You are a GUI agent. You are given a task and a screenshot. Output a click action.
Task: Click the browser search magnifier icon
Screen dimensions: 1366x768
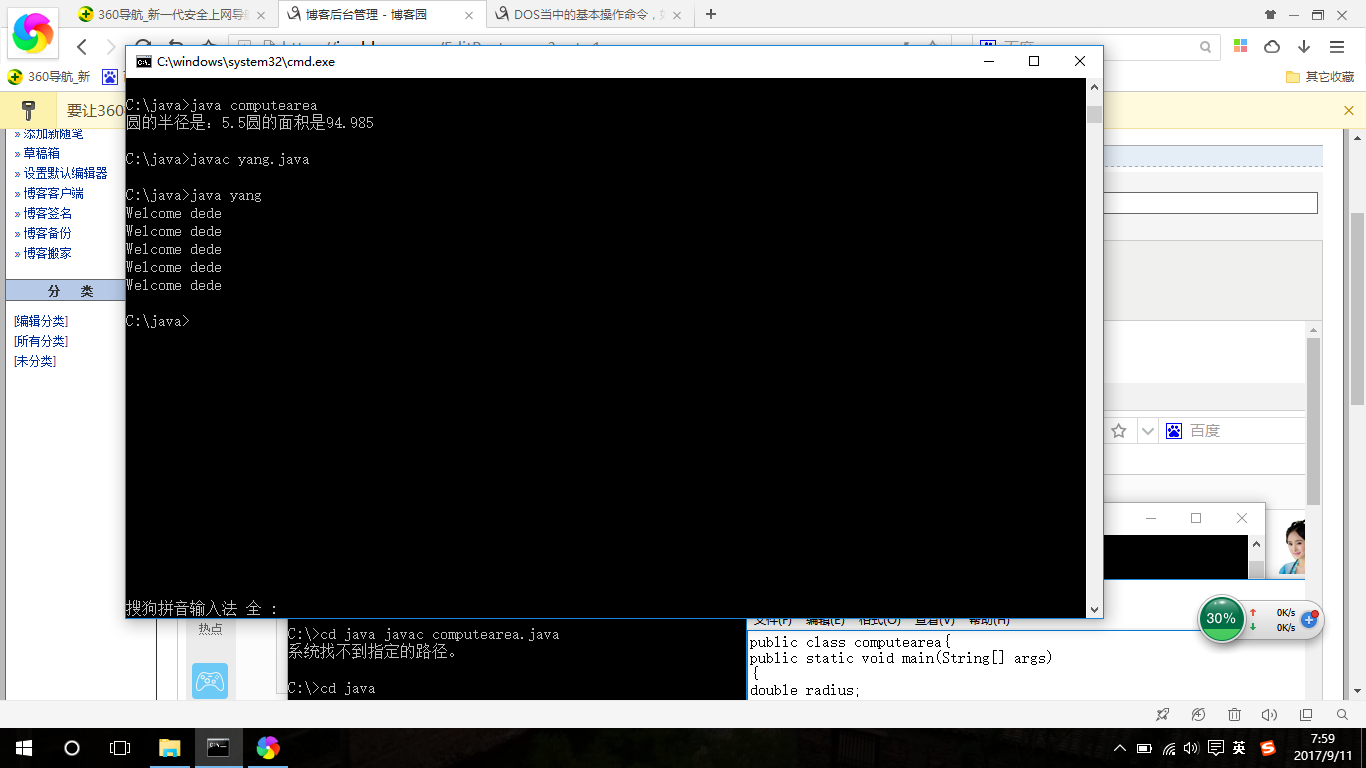1206,47
